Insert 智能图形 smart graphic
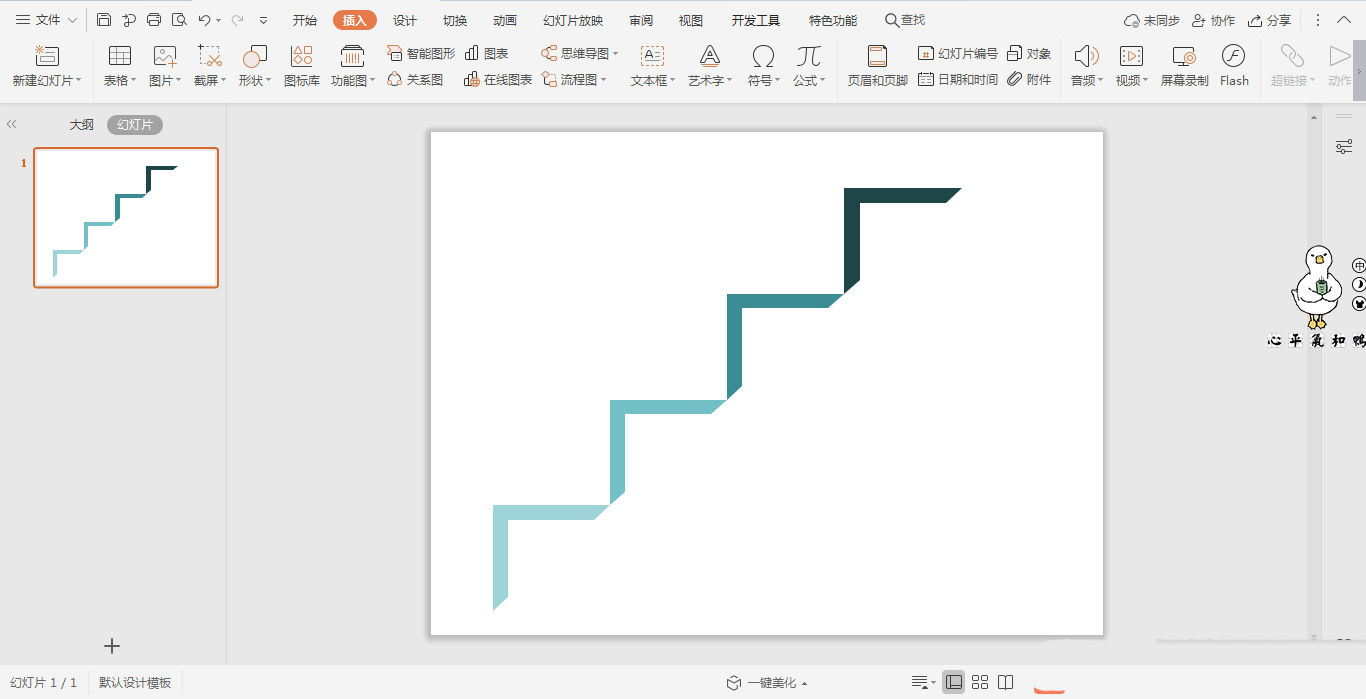The height and width of the screenshot is (699, 1366). click(x=421, y=53)
